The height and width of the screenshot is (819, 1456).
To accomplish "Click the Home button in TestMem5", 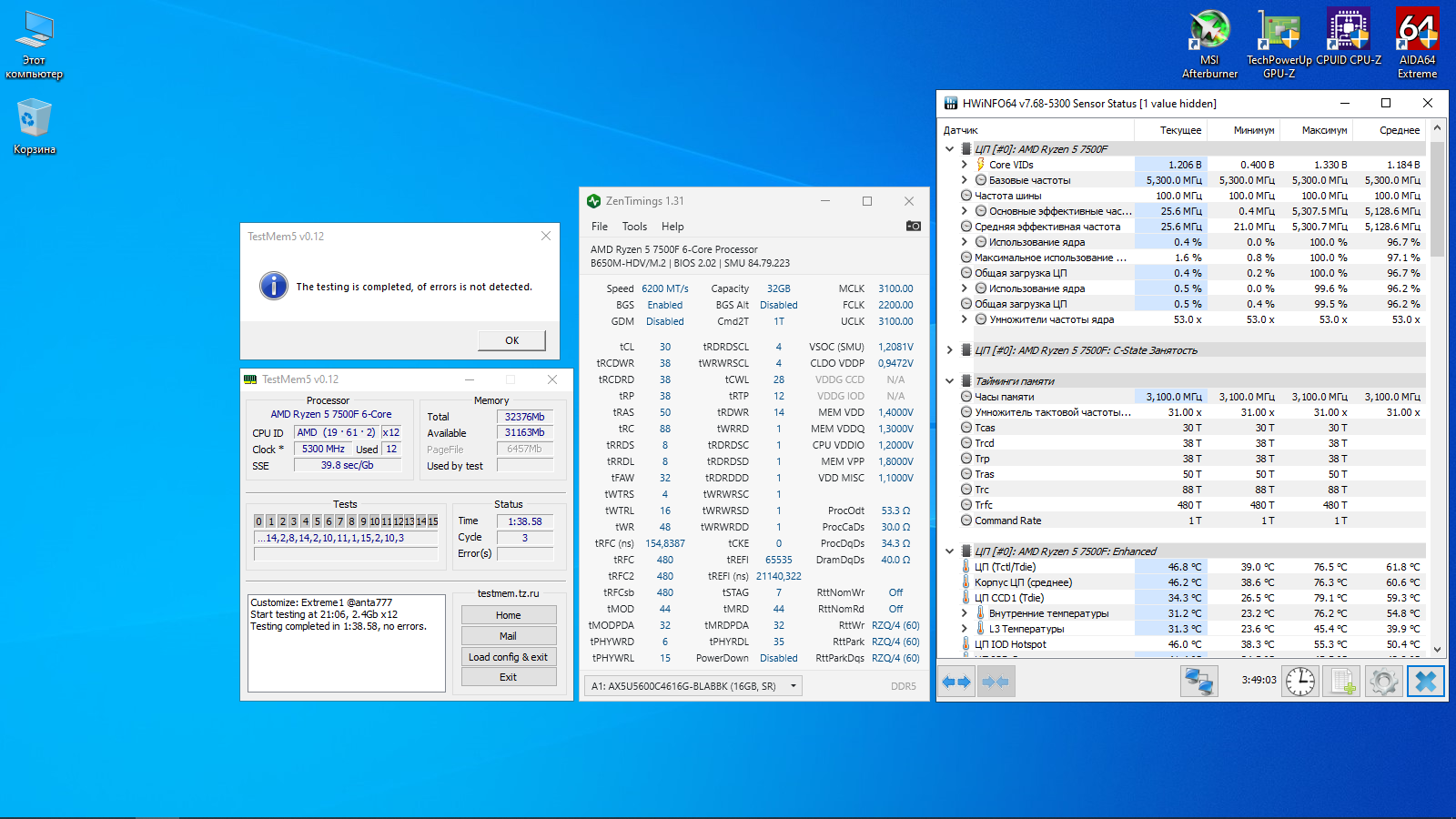I will click(x=509, y=615).
